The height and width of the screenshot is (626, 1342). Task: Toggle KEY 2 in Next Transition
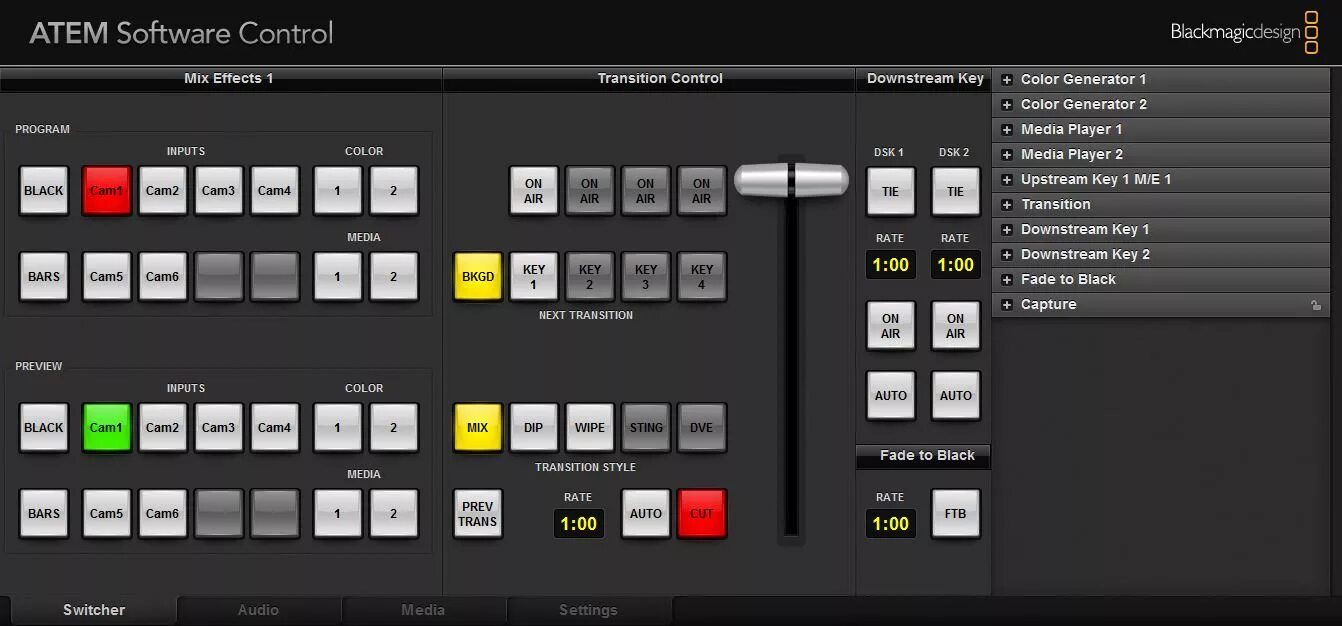tap(590, 276)
